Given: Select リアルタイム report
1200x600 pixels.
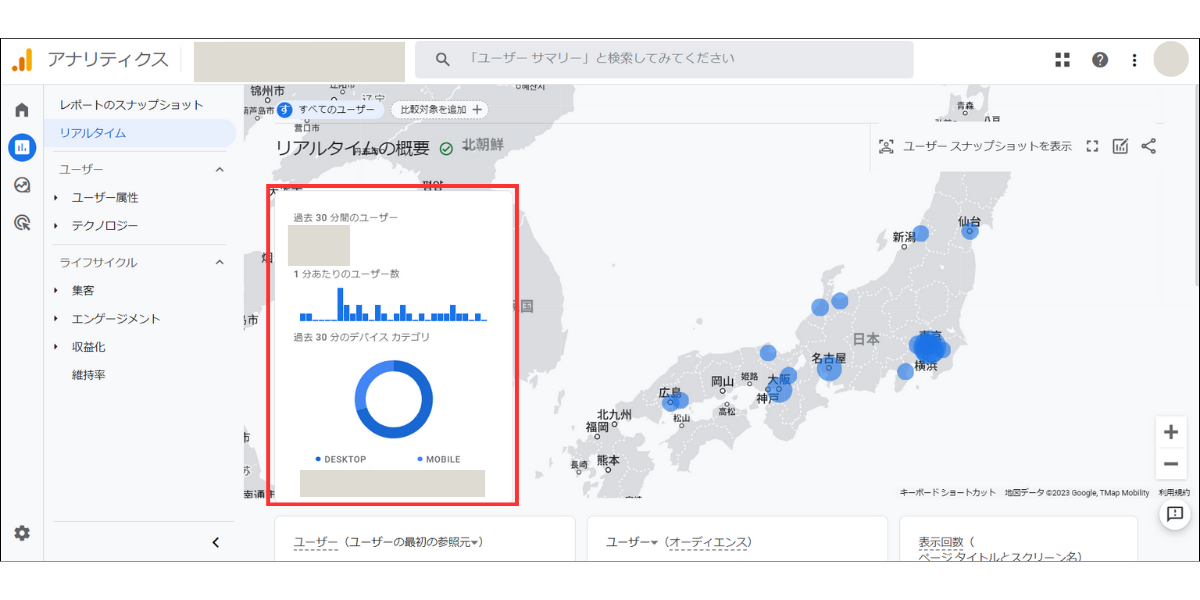Looking at the screenshot, I should [x=140, y=133].
